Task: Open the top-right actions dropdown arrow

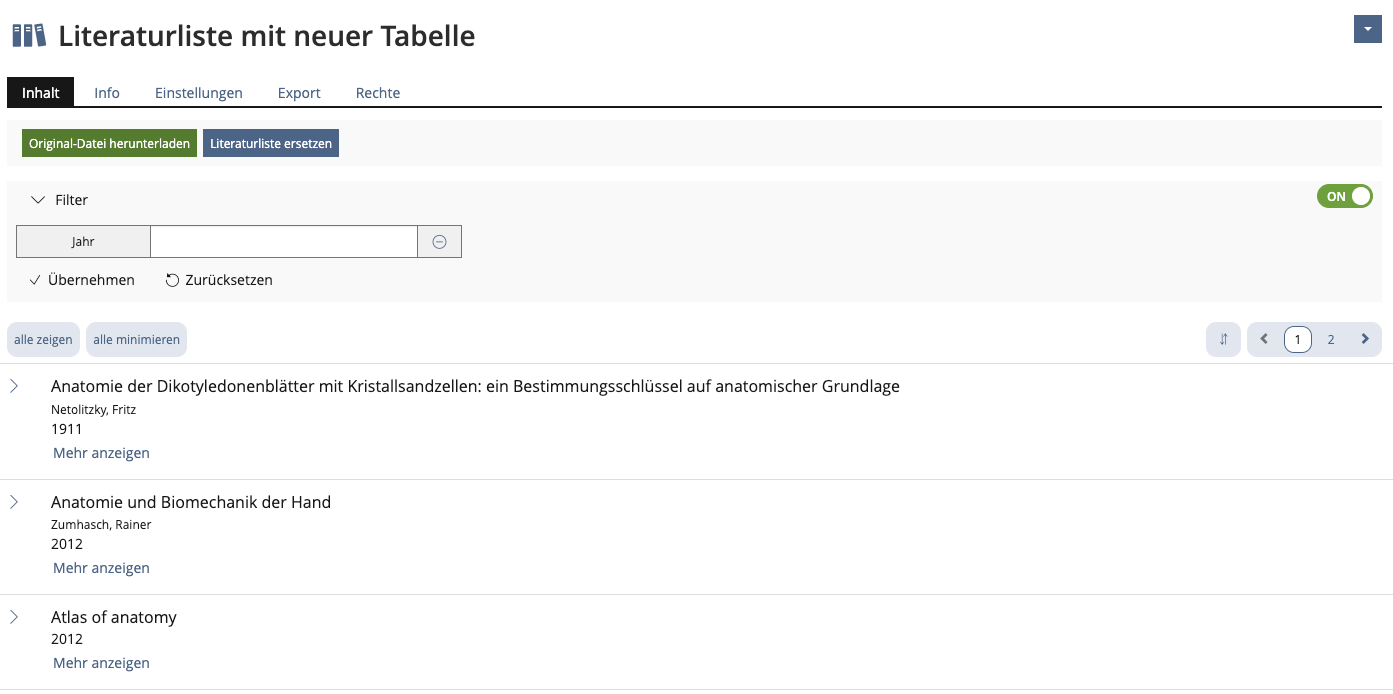Action: coord(1367,30)
